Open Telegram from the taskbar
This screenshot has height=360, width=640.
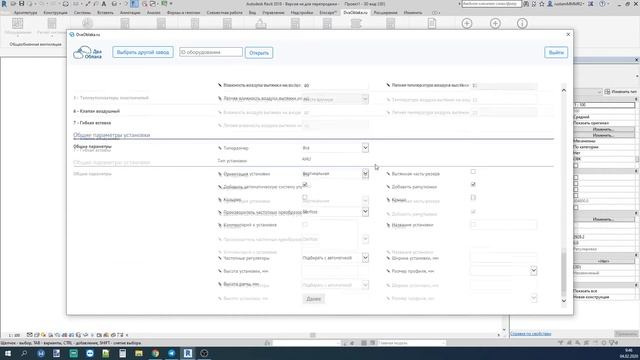(172, 353)
